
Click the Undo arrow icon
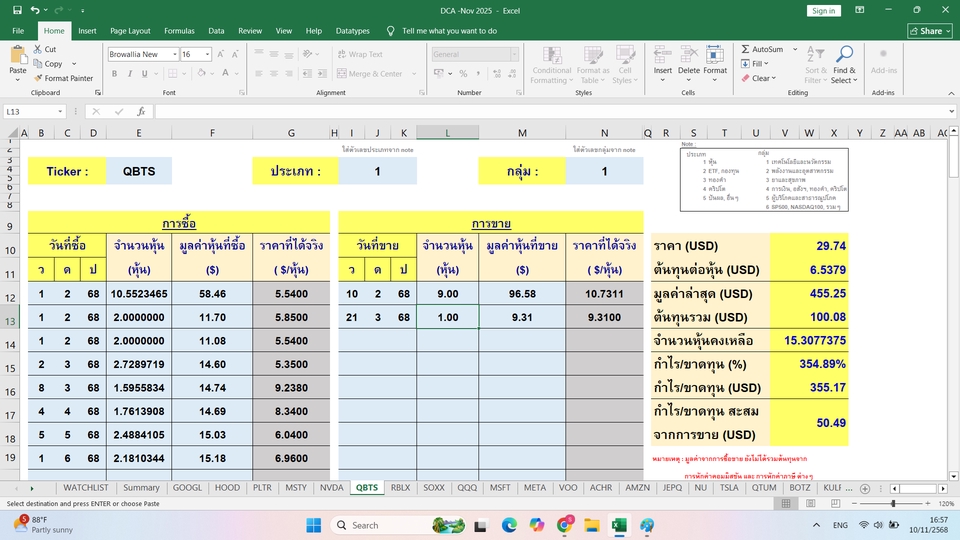point(34,10)
